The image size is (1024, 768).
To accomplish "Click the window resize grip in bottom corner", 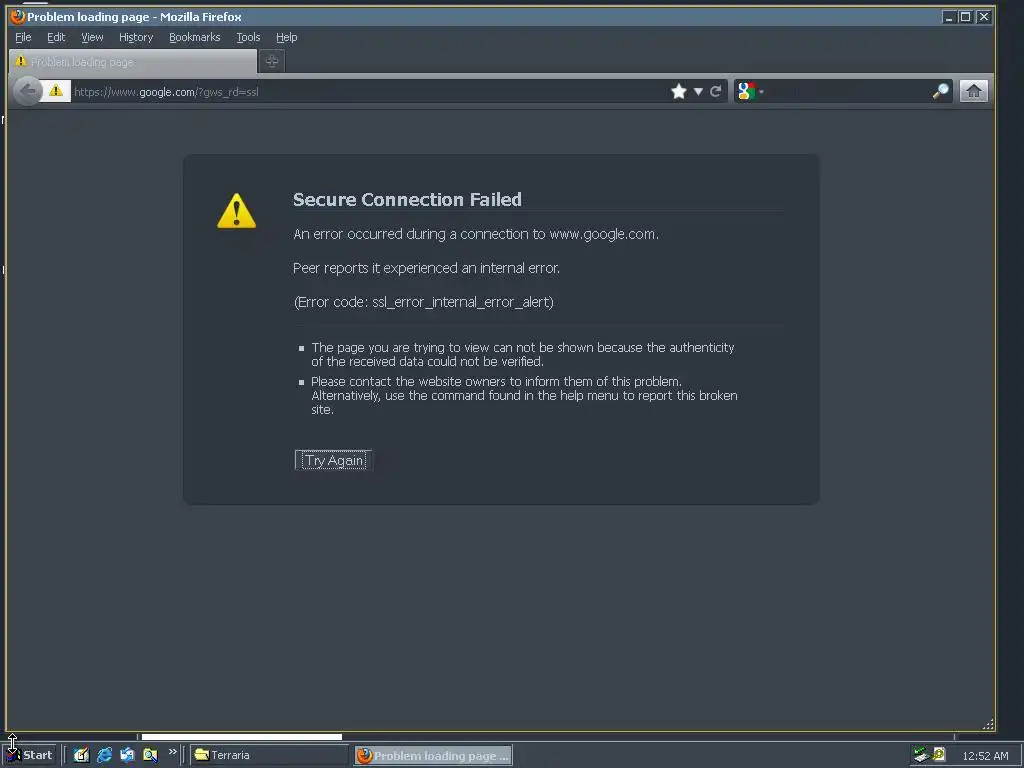I will pos(988,724).
